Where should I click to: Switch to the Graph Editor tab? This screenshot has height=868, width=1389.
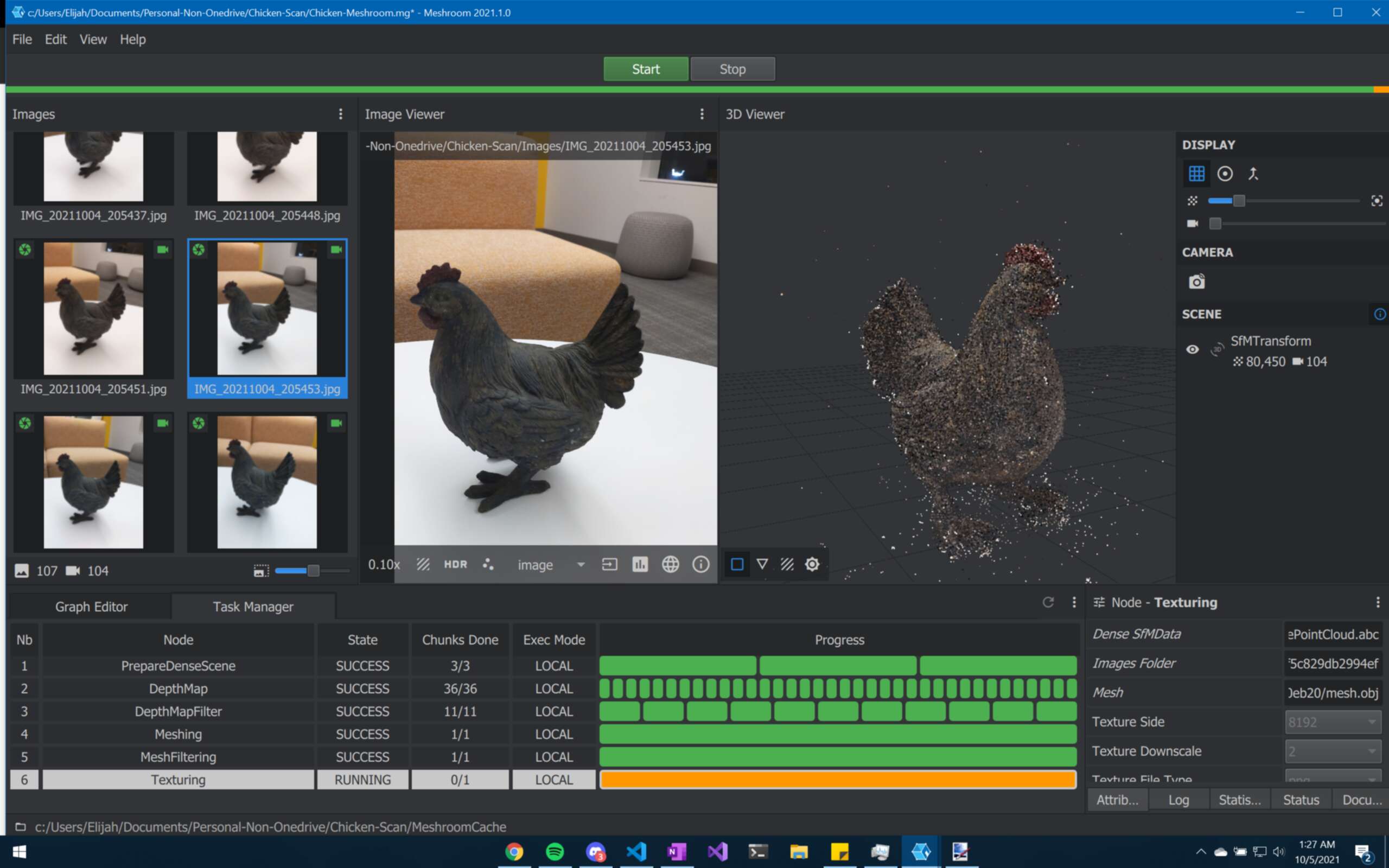[x=91, y=606]
